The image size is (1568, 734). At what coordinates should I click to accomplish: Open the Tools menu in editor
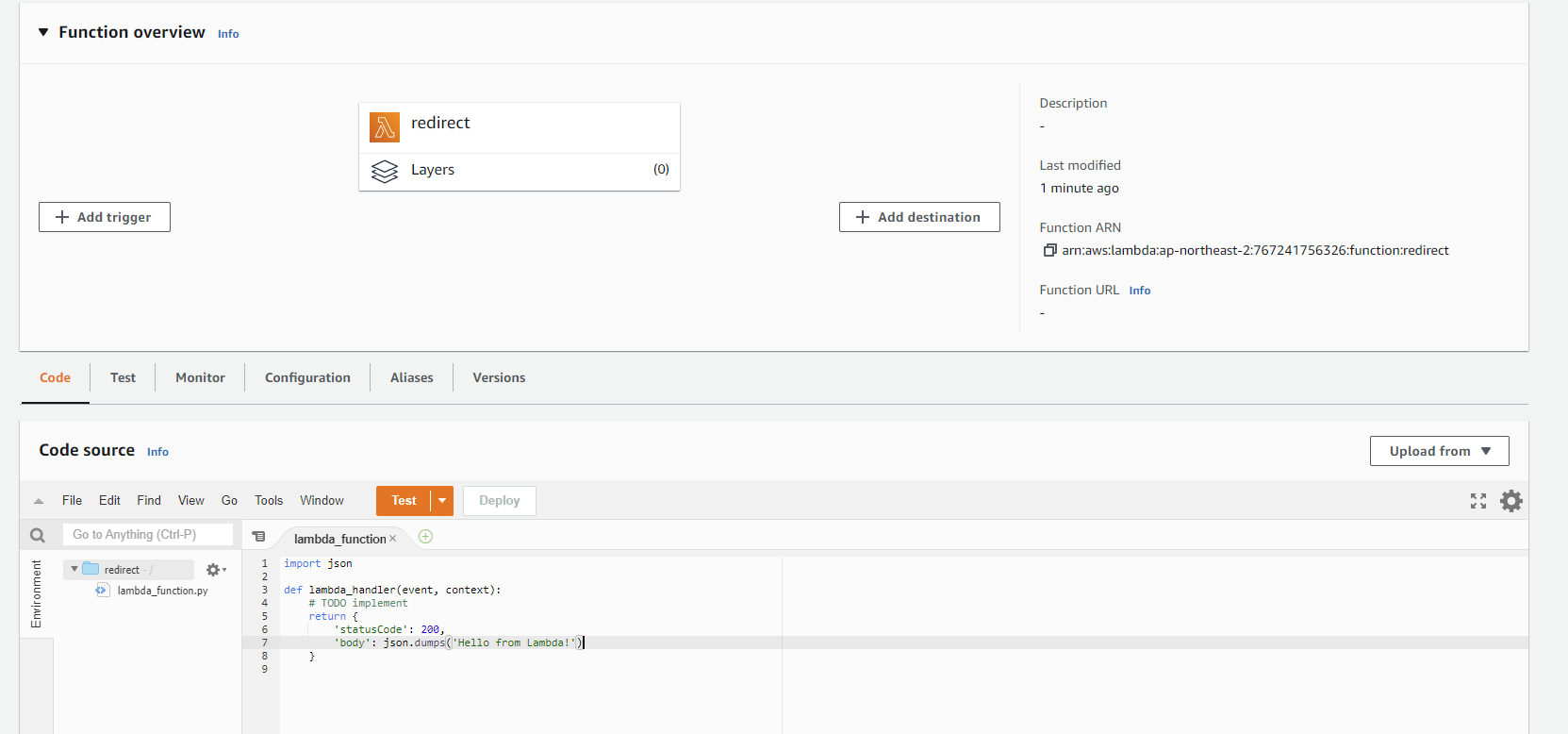click(x=269, y=501)
